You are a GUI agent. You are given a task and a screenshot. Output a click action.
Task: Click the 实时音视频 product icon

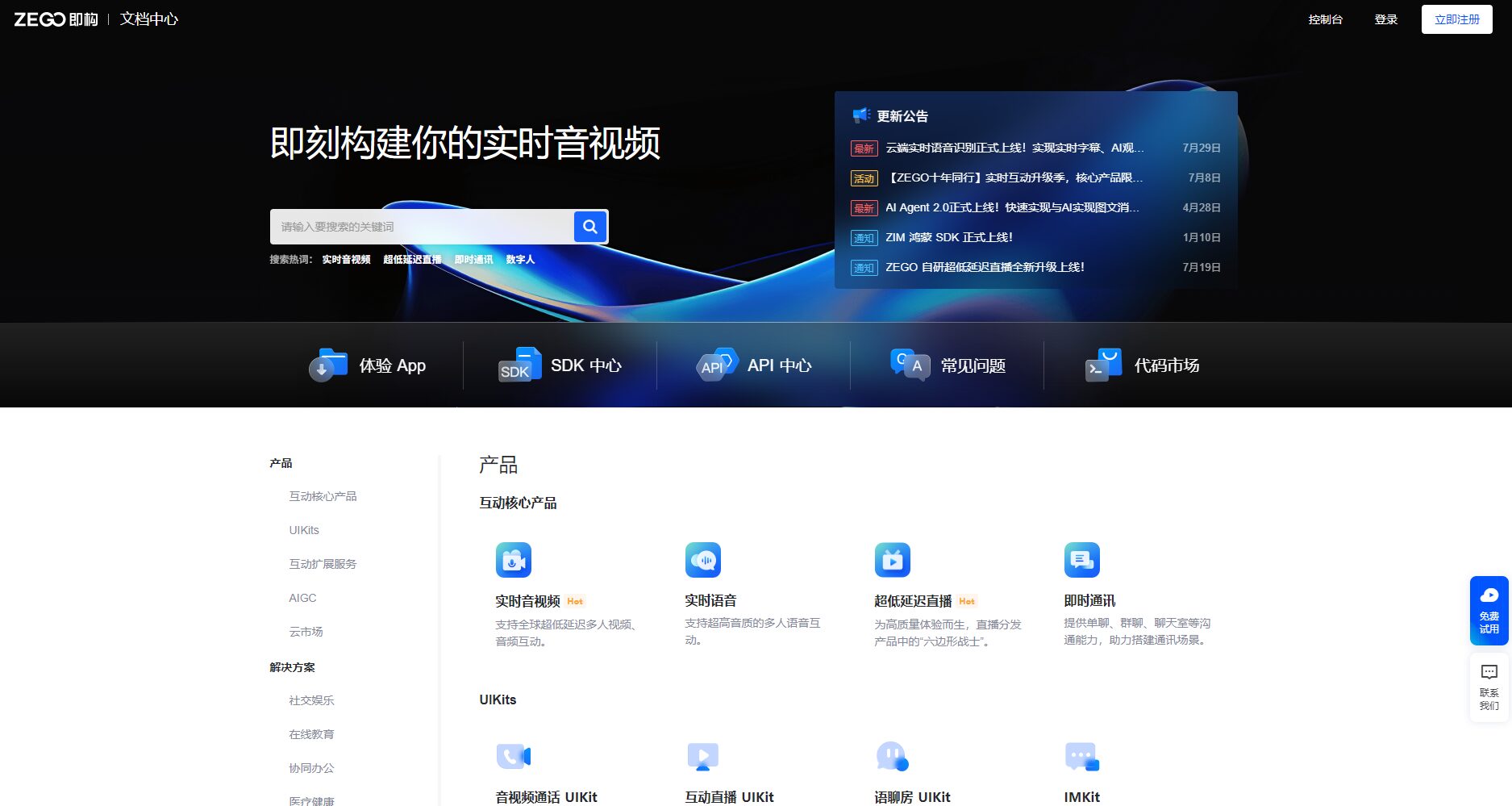pos(514,560)
